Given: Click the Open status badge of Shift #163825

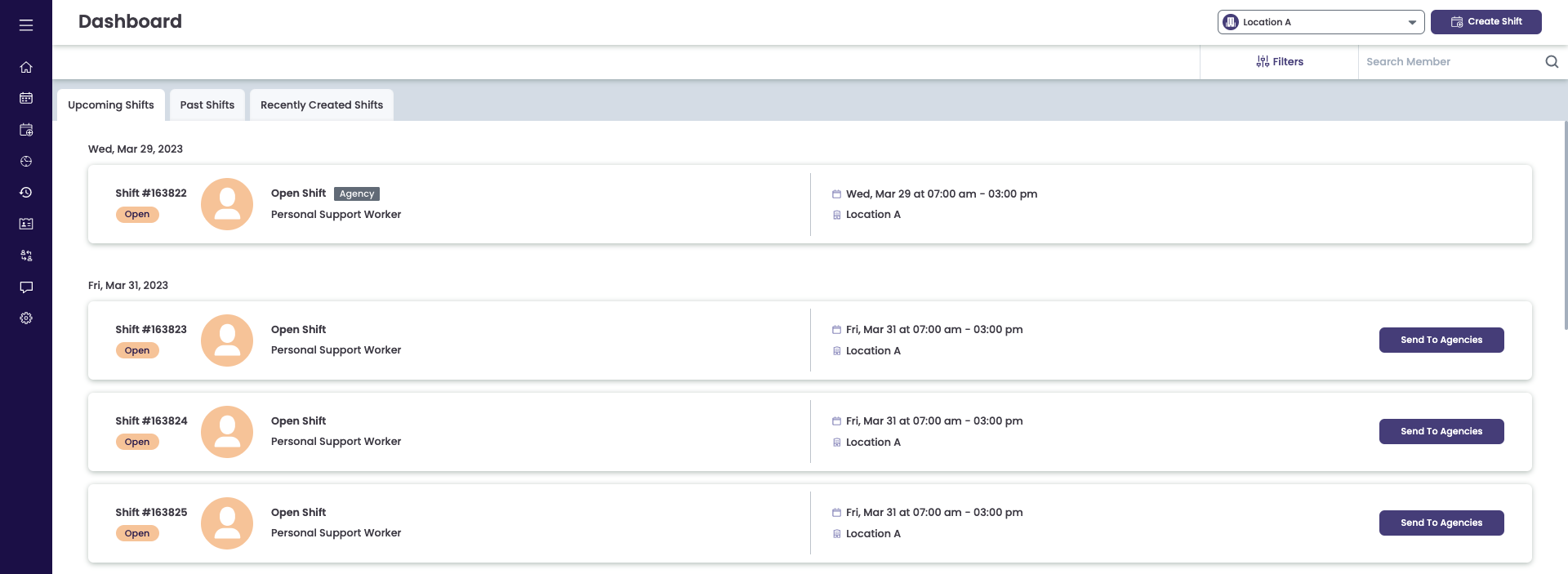Looking at the screenshot, I should (x=137, y=533).
